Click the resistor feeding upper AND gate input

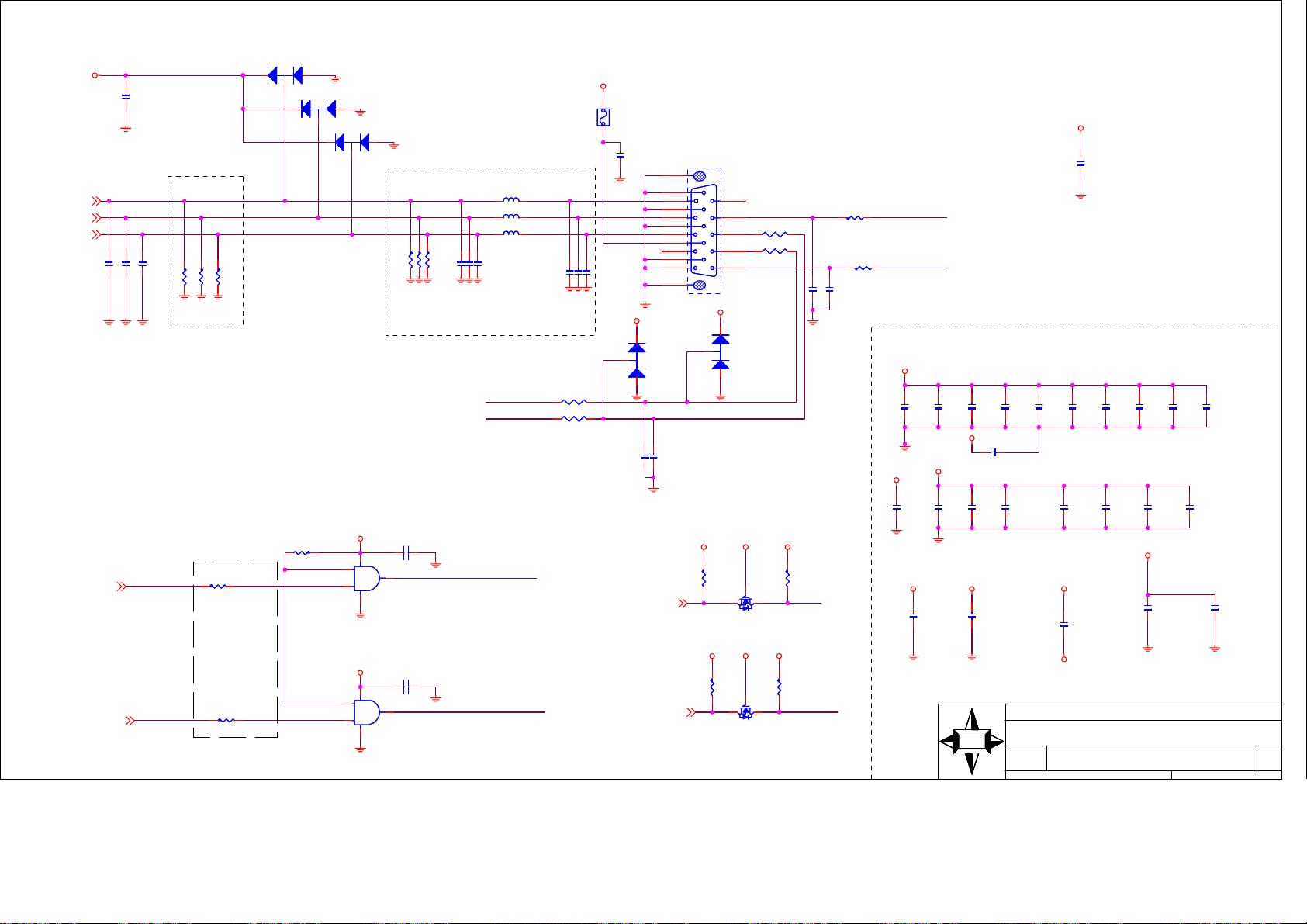(219, 587)
